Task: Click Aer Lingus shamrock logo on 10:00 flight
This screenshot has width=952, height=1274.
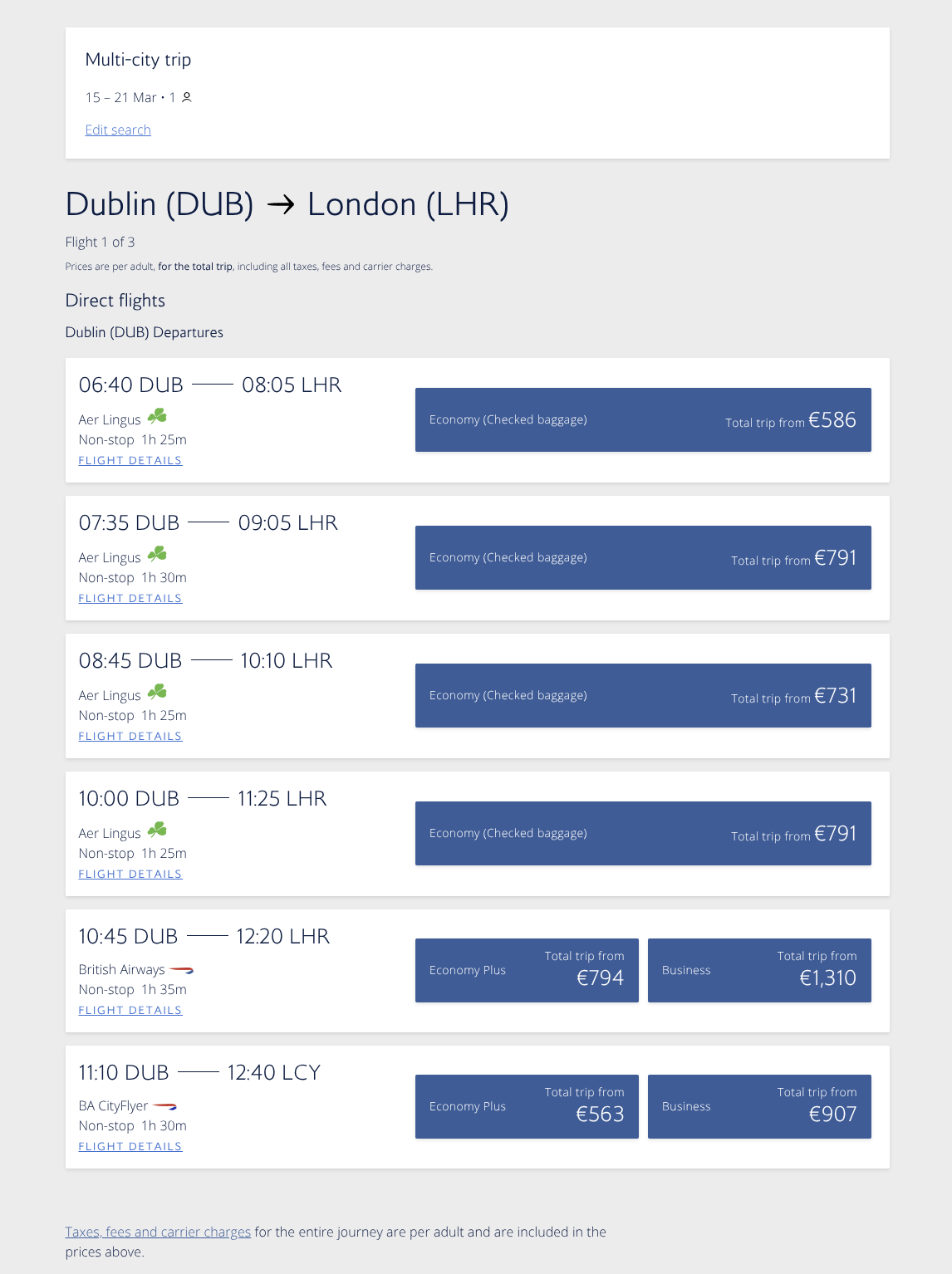Action: [x=157, y=830]
